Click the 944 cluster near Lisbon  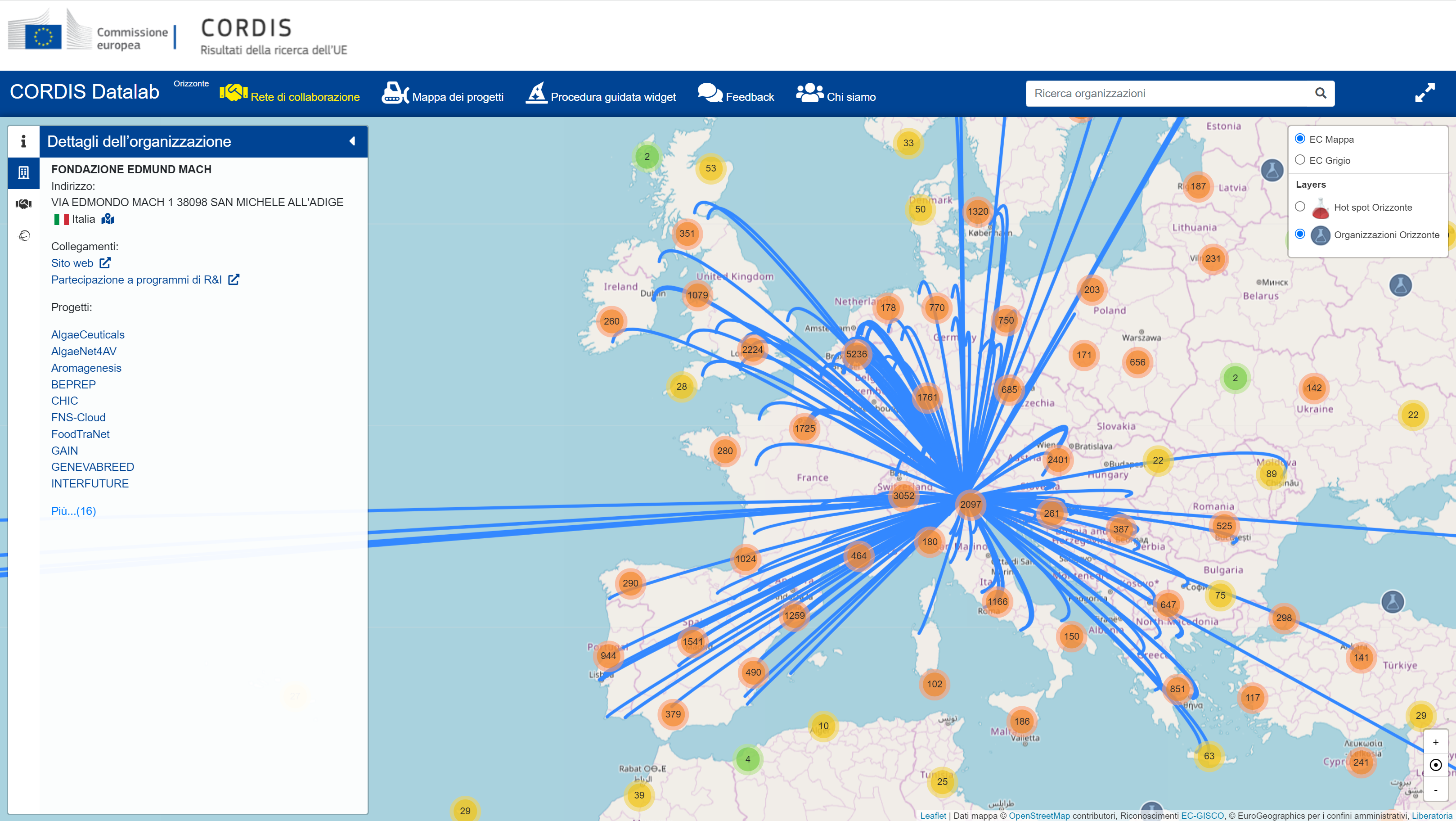click(x=608, y=656)
